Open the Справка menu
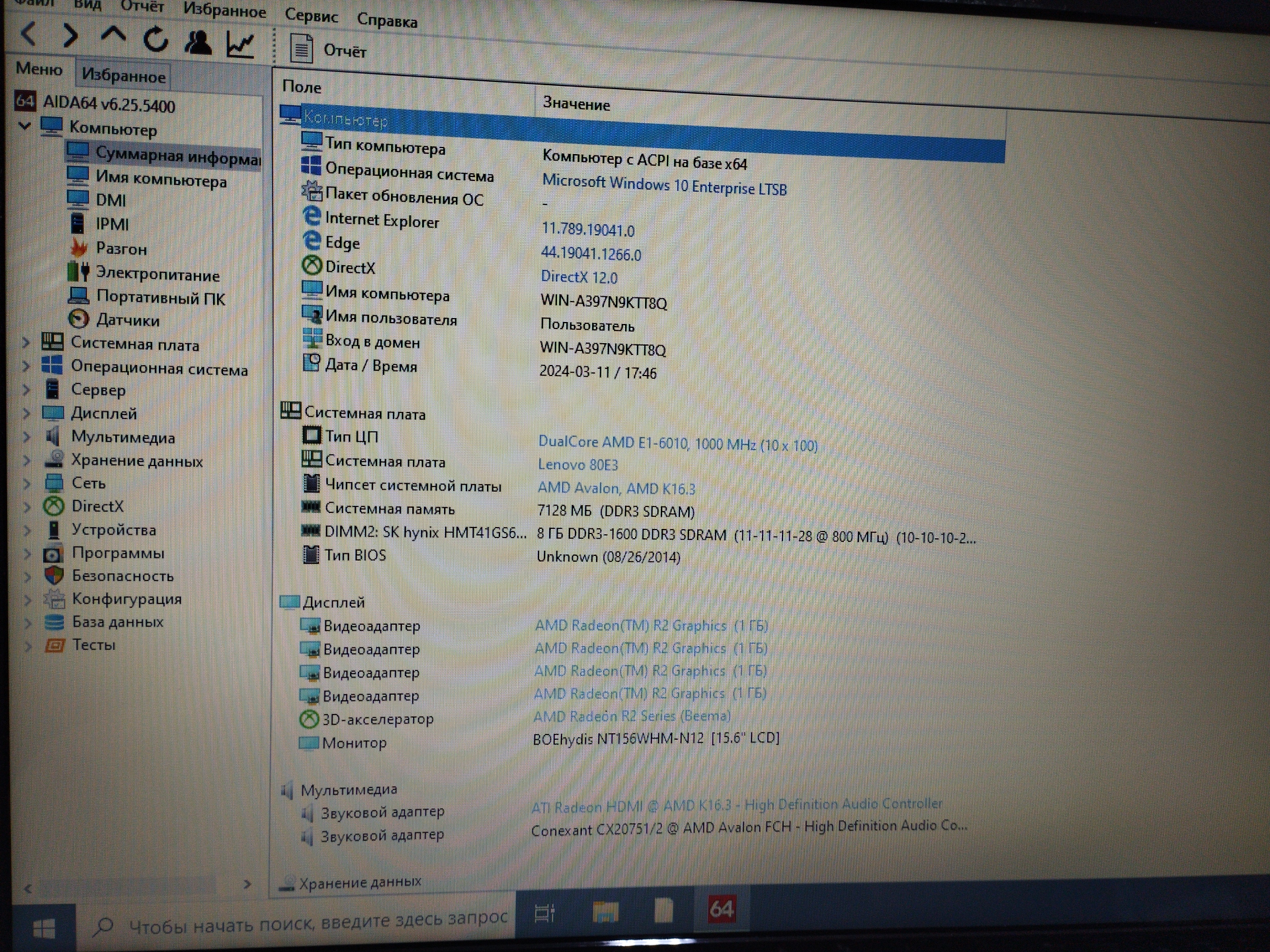 [x=387, y=20]
